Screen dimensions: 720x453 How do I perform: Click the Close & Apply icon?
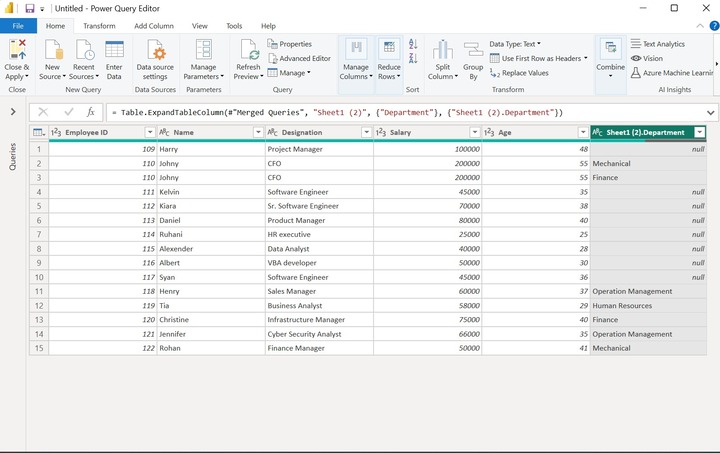(x=17, y=50)
